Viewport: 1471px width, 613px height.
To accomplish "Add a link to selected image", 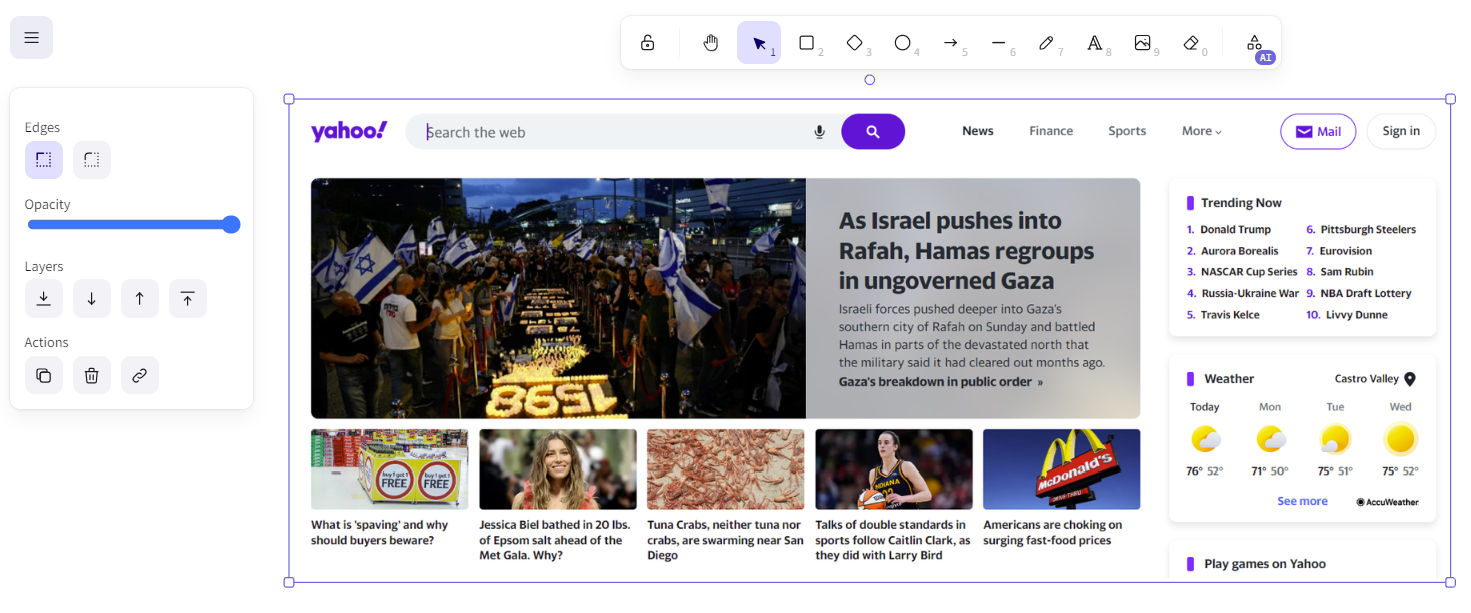I will 140,375.
